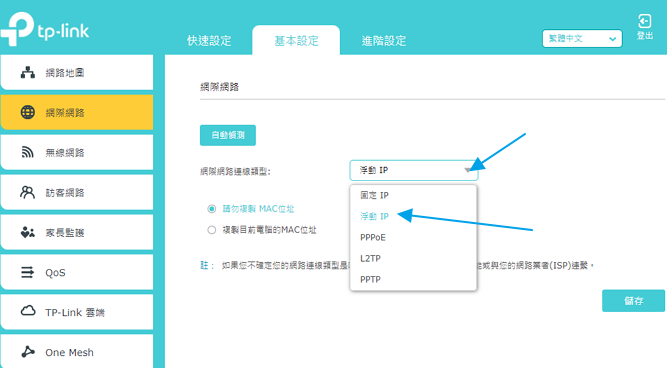
Task: Choose PPTP connection type
Action: pos(413,280)
